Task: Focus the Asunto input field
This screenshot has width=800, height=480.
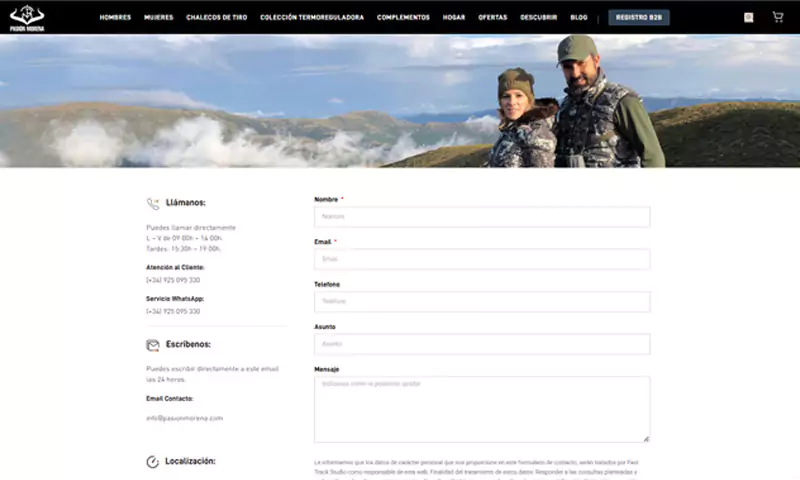Action: coord(482,344)
